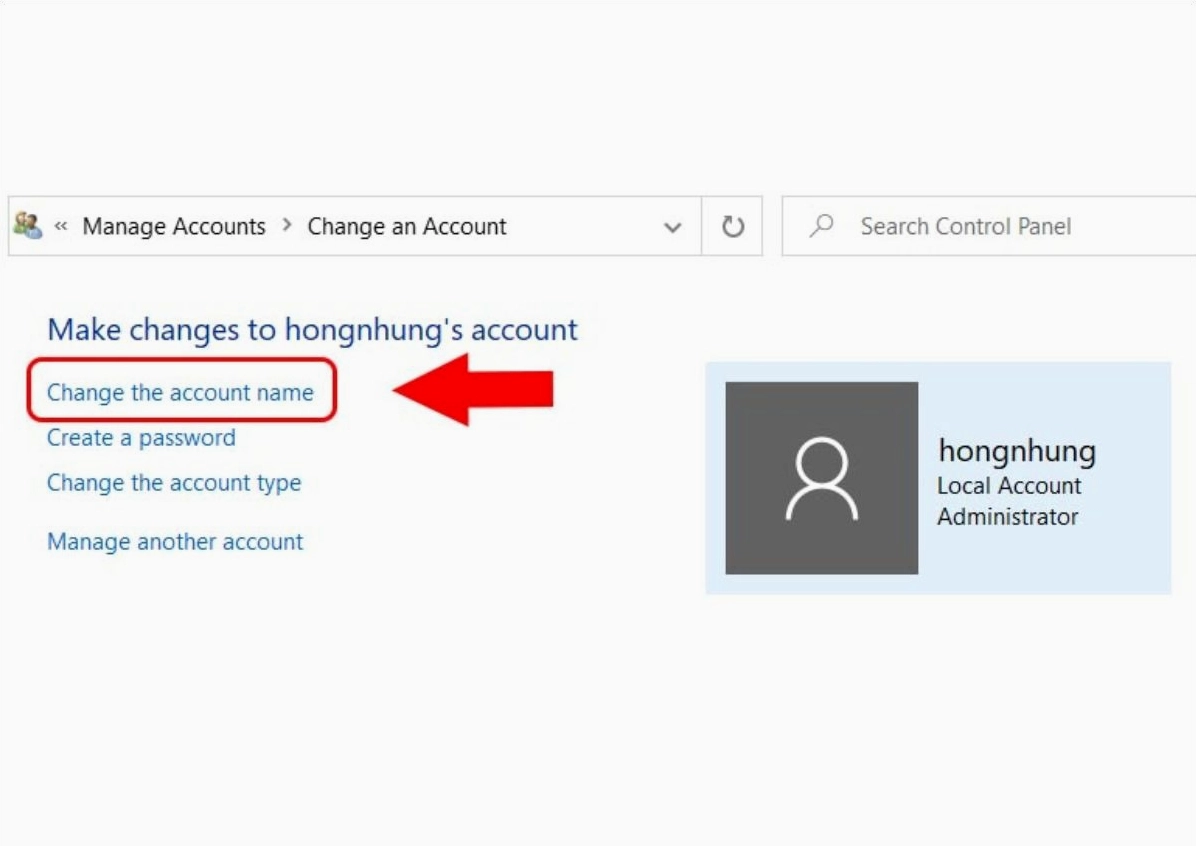The height and width of the screenshot is (846, 1196).
Task: Click the breadcrumb arrow after Manage Accounts
Action: coord(287,226)
